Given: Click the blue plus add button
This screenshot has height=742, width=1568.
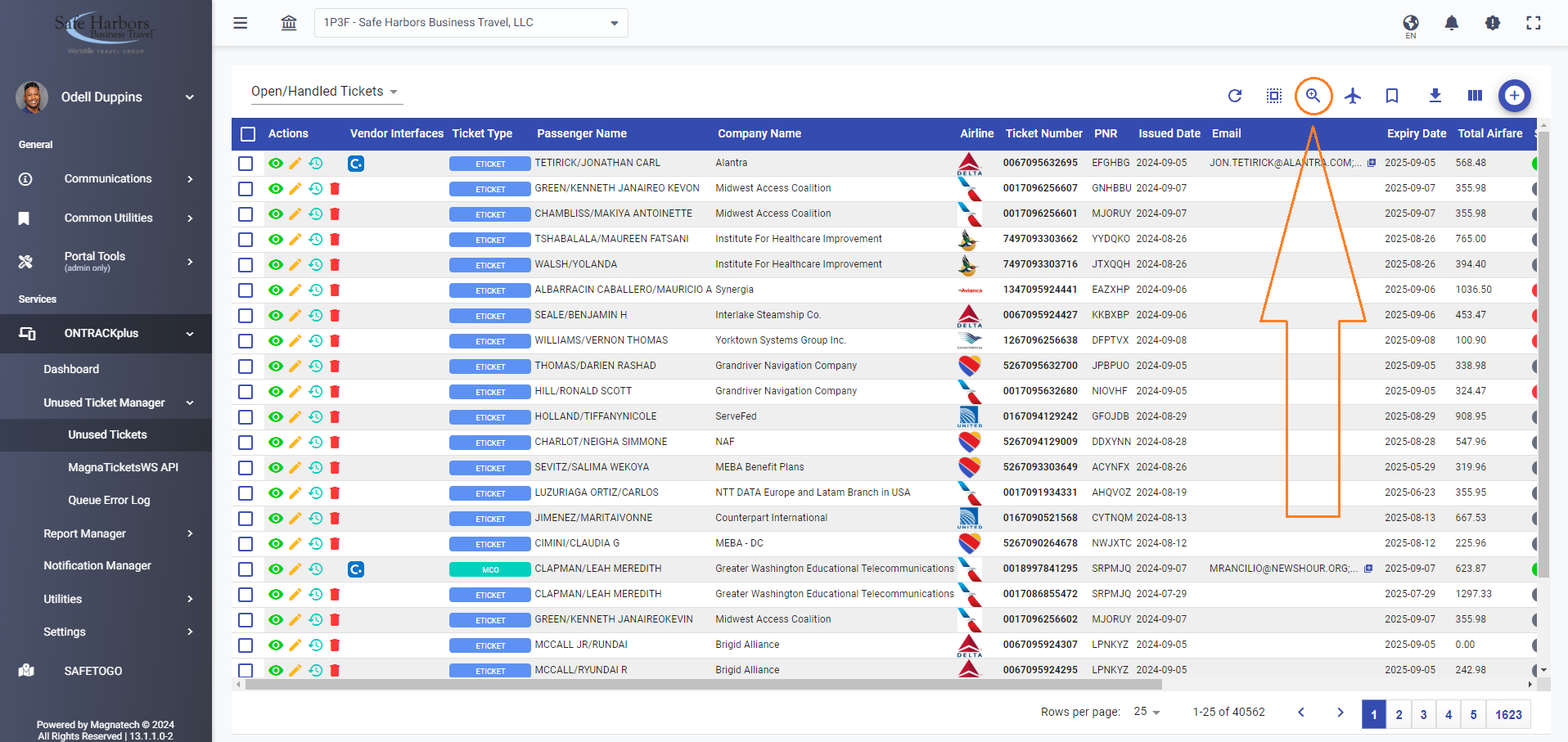Looking at the screenshot, I should click(x=1514, y=96).
